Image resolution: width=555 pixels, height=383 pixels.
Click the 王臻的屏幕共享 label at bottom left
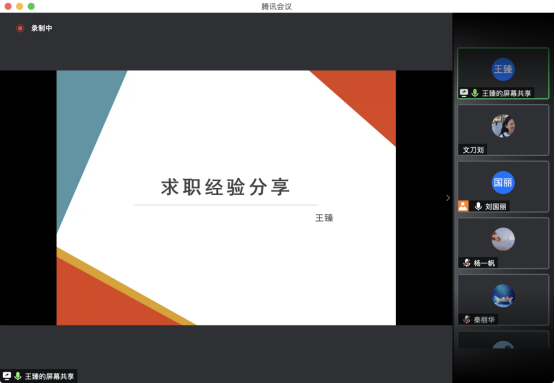coord(49,376)
